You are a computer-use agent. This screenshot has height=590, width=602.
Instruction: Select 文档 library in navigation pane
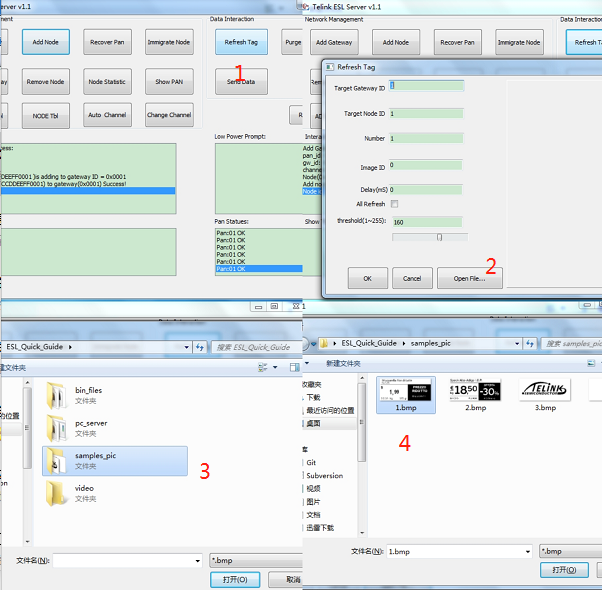(x=313, y=515)
